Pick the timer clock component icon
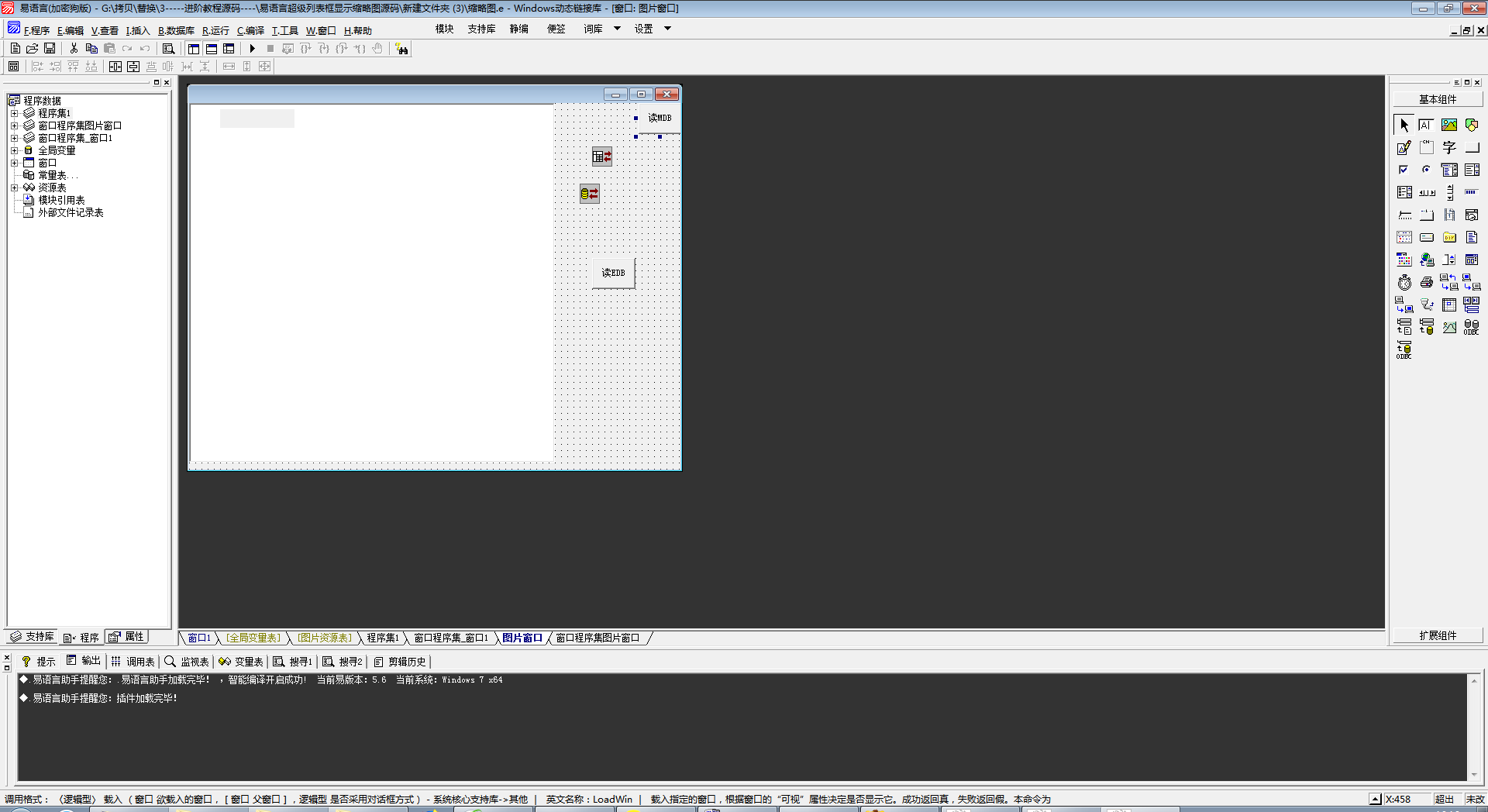The height and width of the screenshot is (812, 1488). (x=1404, y=282)
